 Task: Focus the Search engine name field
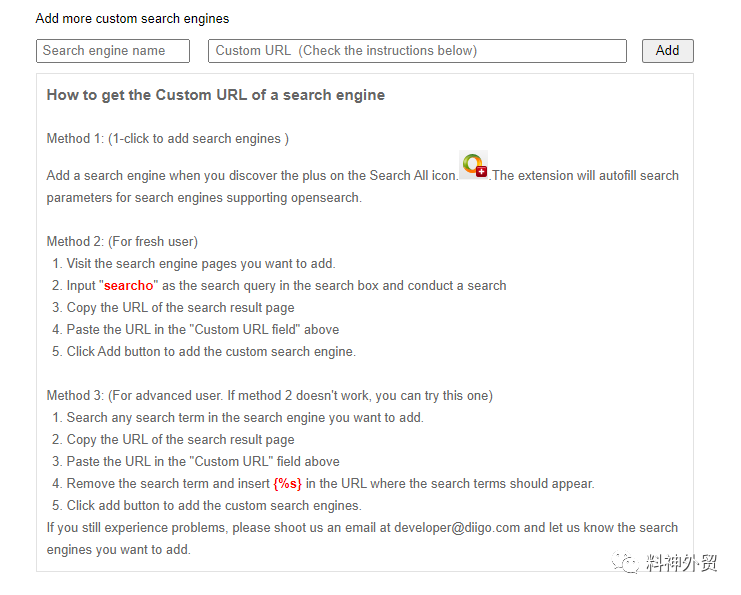113,51
